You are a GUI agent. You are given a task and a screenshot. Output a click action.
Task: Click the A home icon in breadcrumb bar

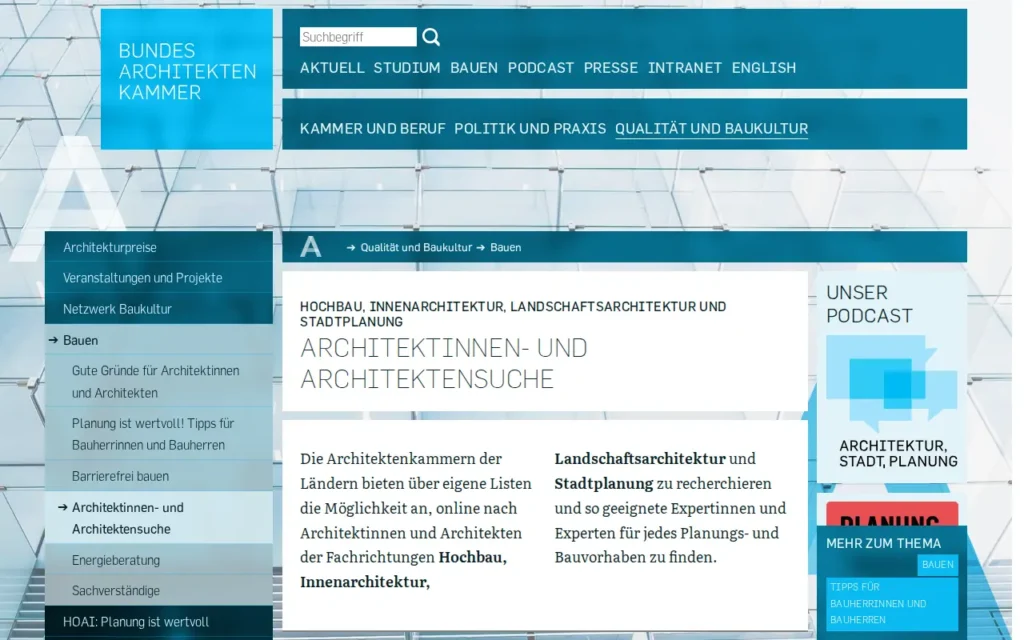pyautogui.click(x=310, y=247)
